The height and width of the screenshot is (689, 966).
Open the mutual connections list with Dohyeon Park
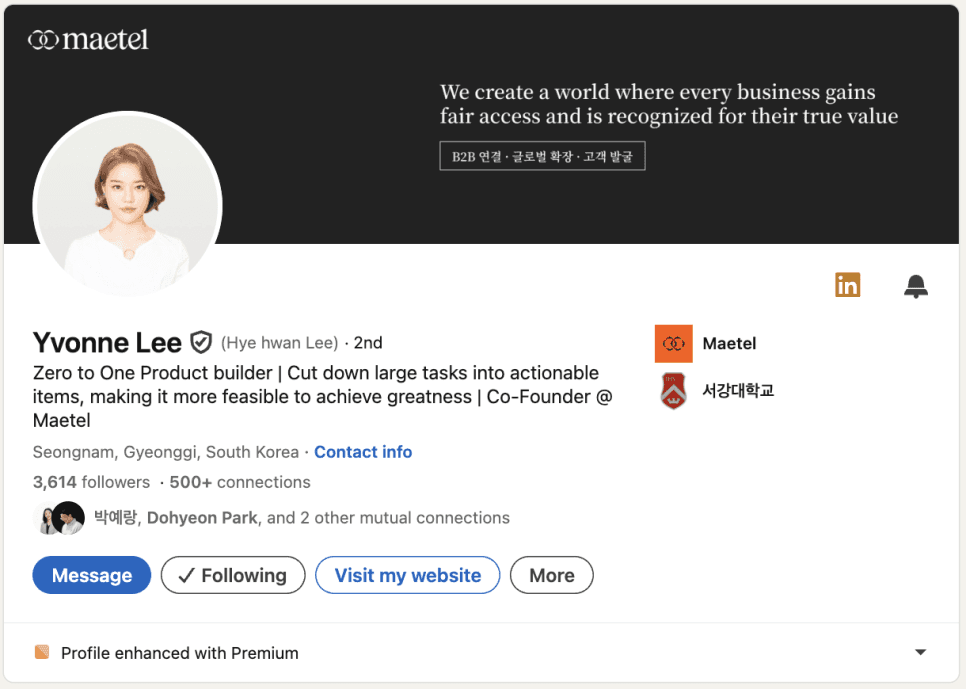pyautogui.click(x=301, y=518)
